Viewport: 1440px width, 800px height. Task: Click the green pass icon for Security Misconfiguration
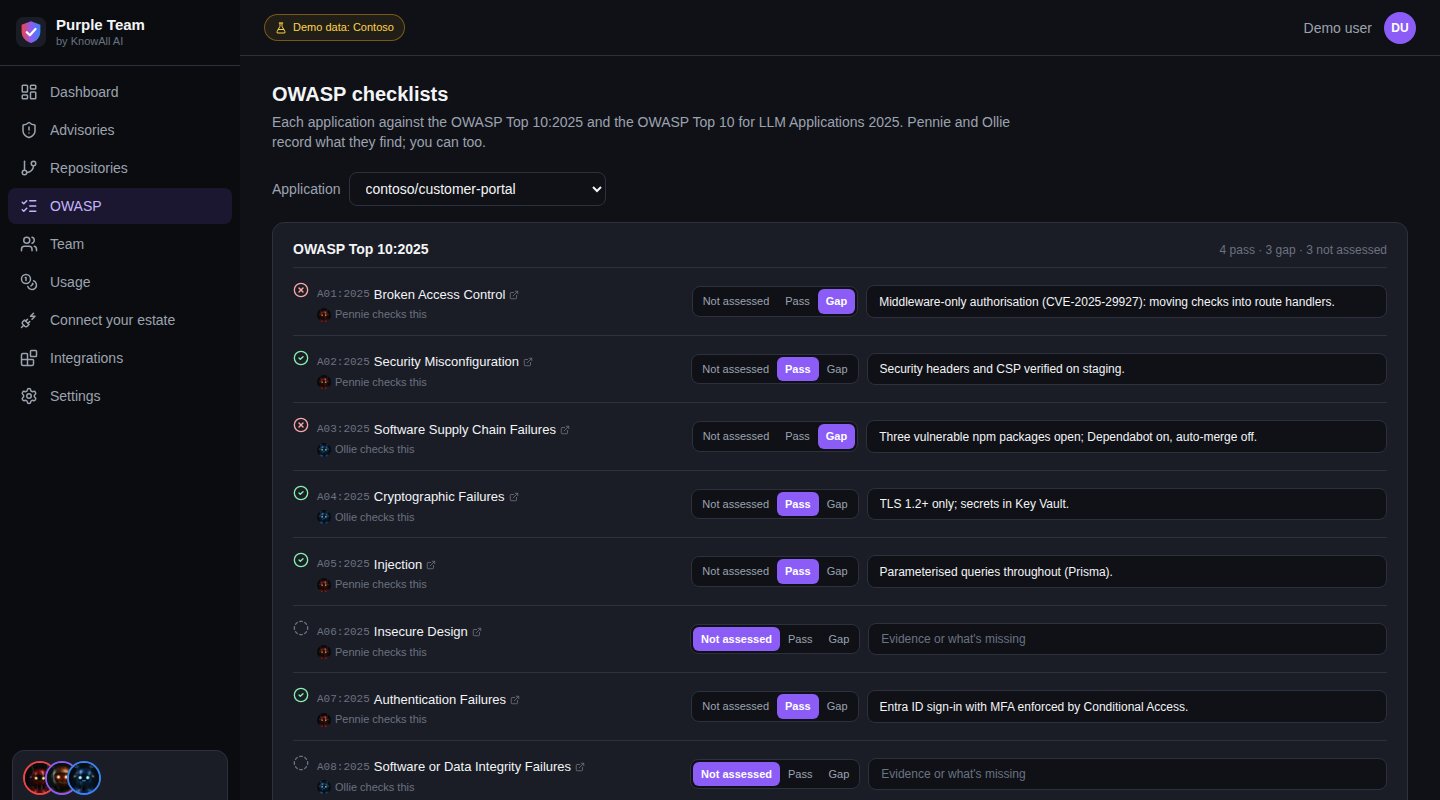301,357
